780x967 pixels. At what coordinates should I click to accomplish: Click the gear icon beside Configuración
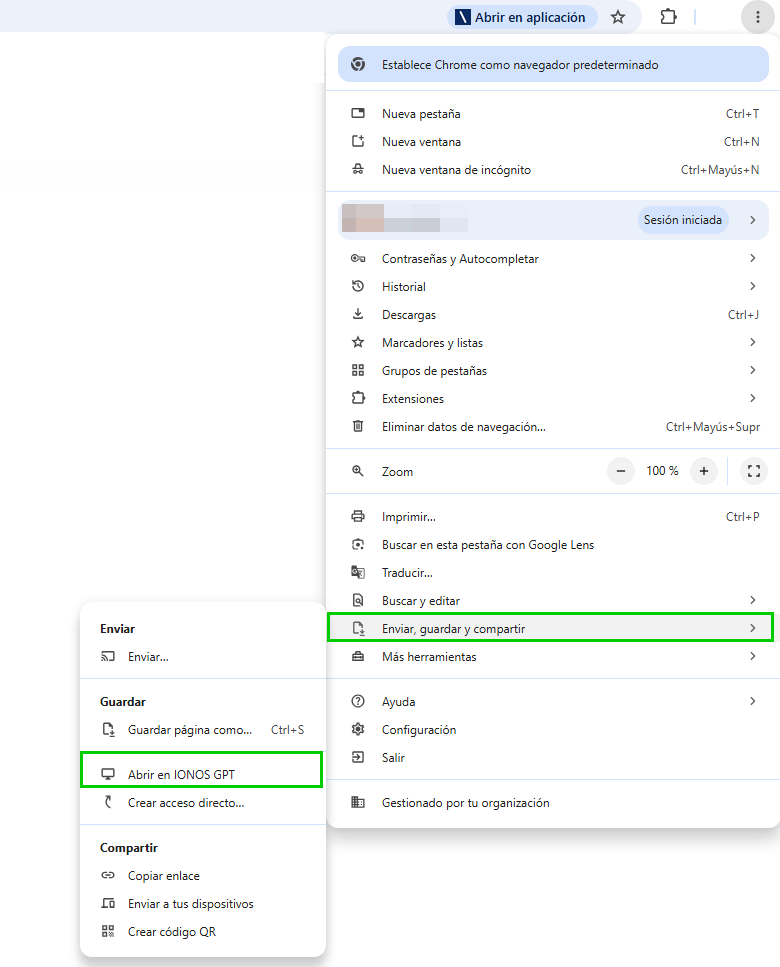(358, 730)
